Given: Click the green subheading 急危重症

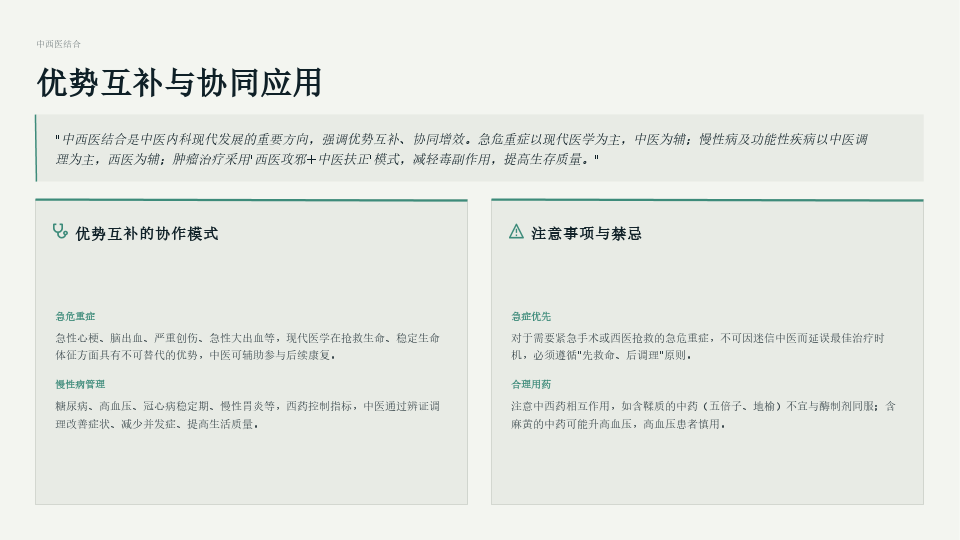Looking at the screenshot, I should coord(75,317).
